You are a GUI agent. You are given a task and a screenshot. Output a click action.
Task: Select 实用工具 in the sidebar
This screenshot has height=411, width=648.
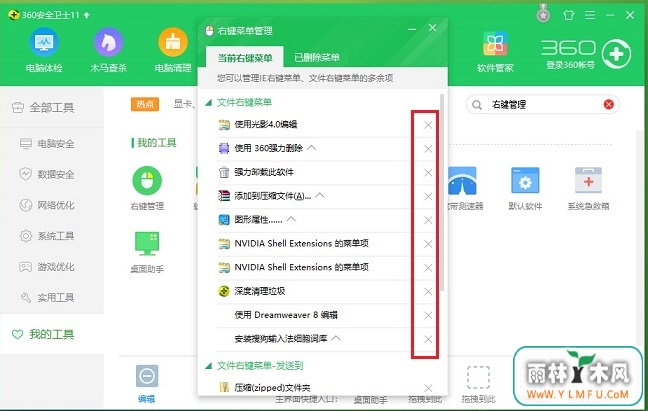tap(52, 297)
